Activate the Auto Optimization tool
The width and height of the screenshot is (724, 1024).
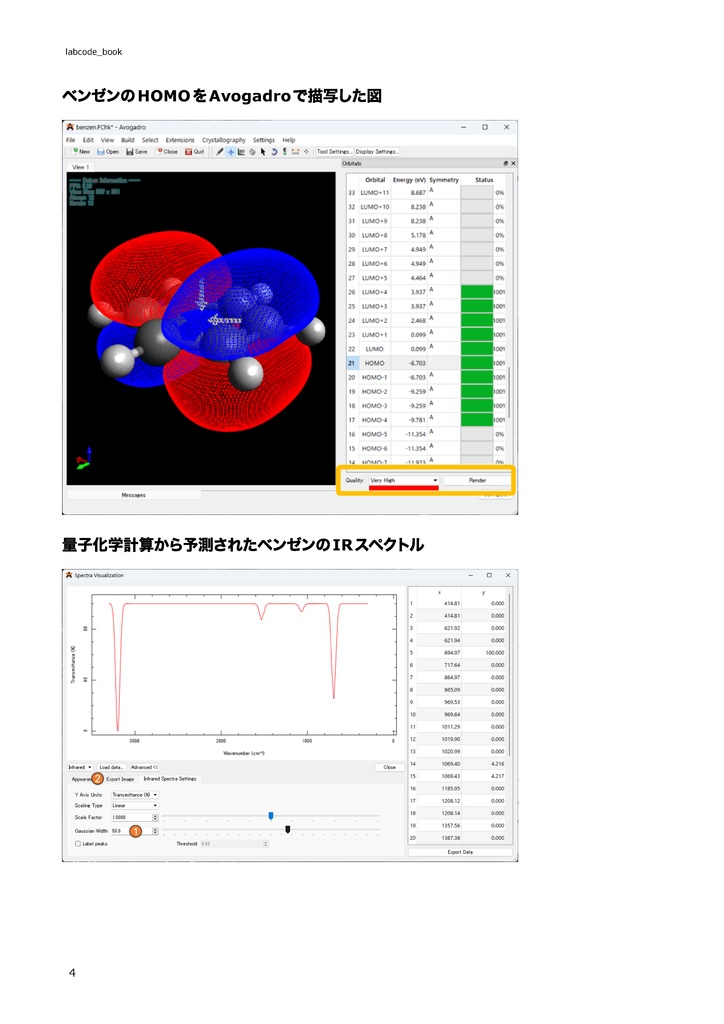(285, 152)
